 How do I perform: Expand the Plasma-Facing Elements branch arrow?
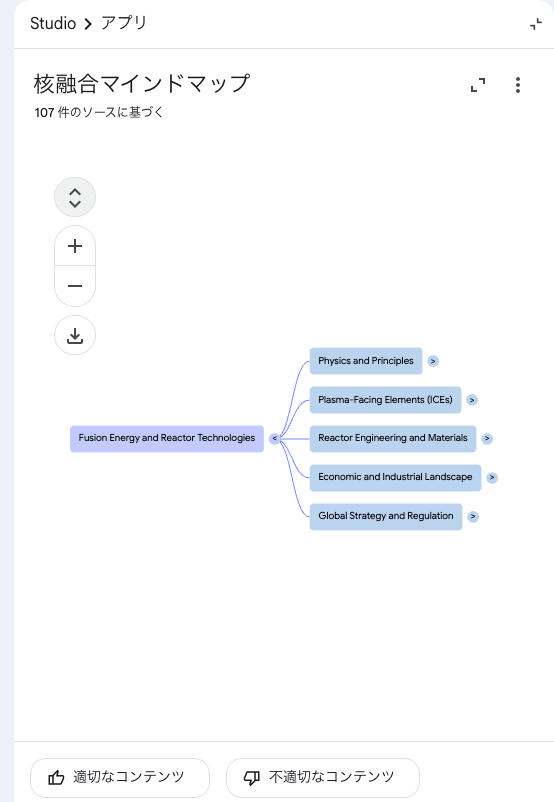pyautogui.click(x=472, y=400)
